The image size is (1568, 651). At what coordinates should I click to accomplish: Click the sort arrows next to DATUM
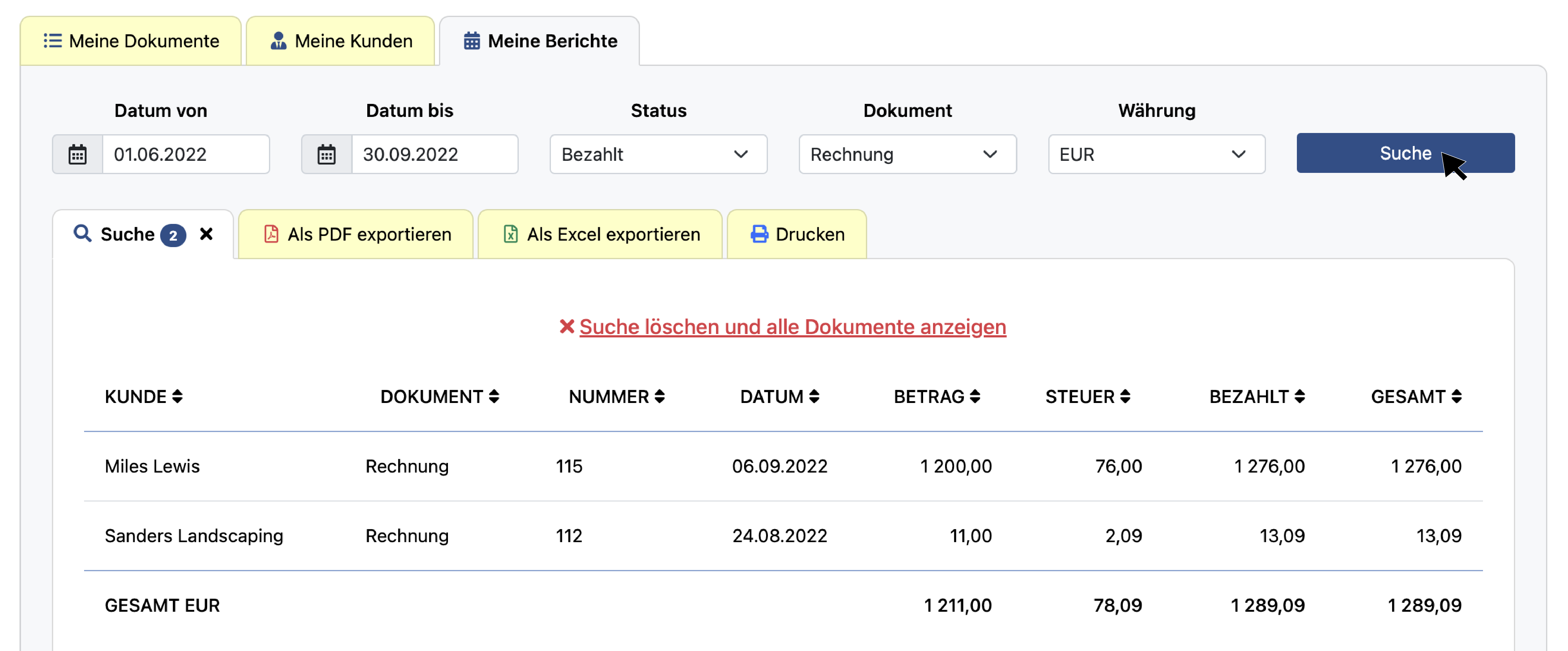(x=814, y=396)
